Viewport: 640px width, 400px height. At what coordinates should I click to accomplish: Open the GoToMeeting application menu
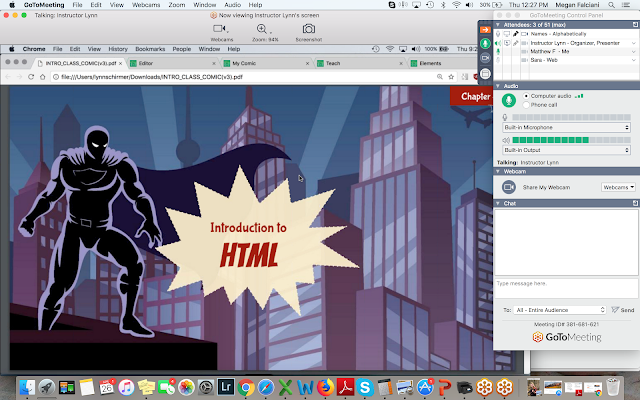(44, 5)
